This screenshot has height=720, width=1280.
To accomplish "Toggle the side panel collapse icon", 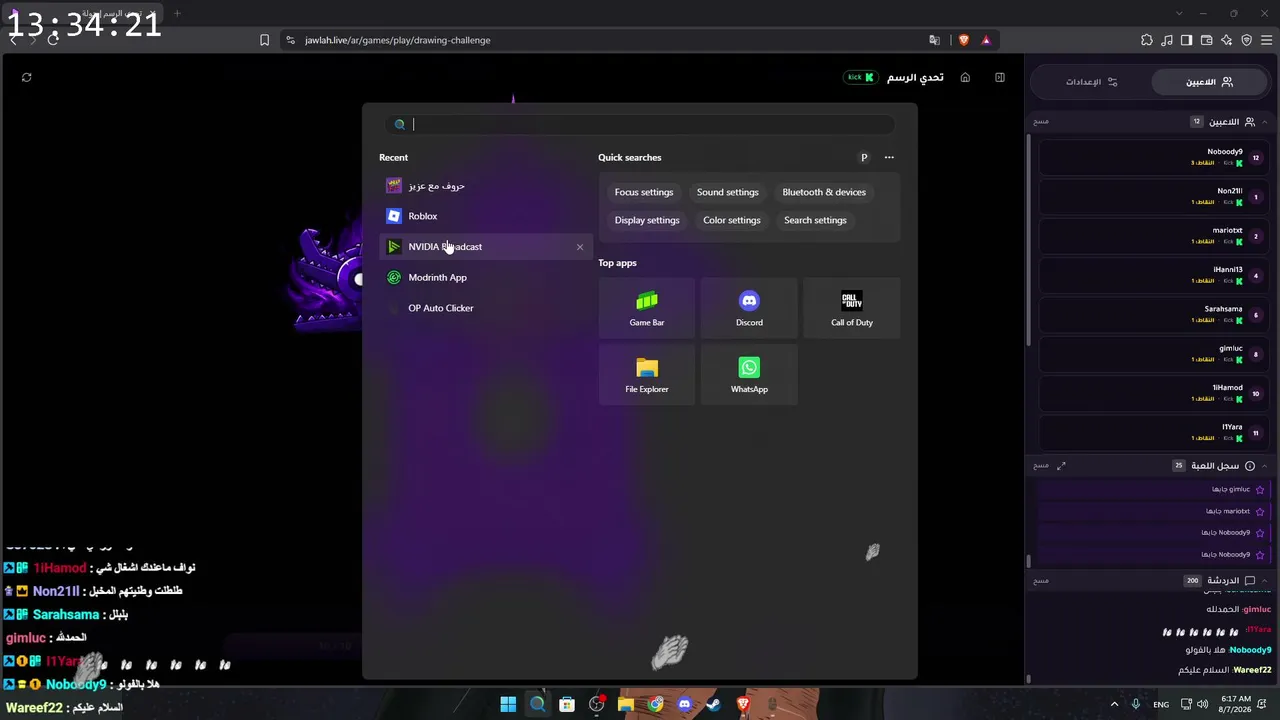I will tap(999, 77).
